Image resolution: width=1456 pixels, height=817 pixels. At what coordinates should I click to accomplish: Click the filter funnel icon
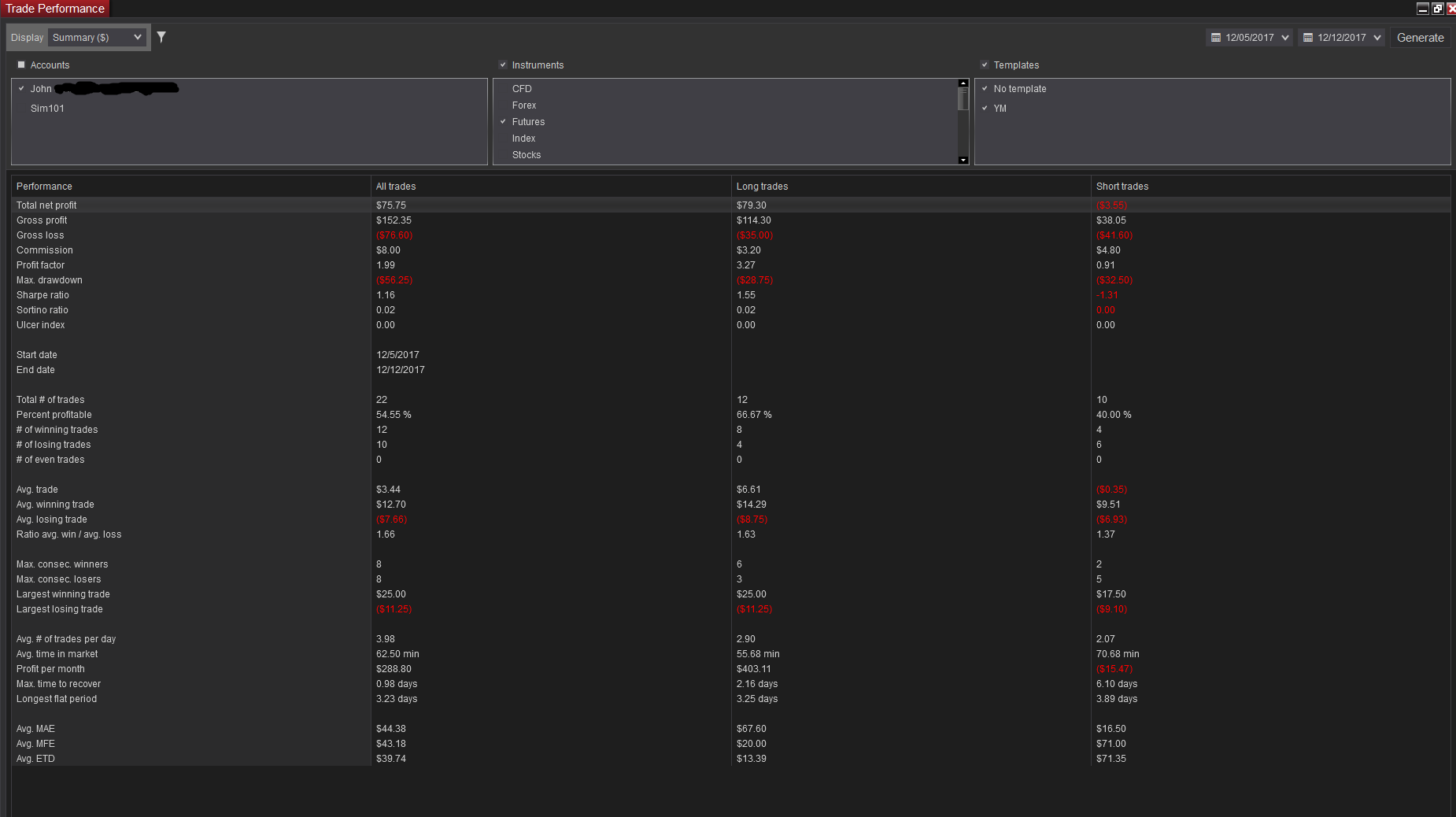[x=161, y=37]
